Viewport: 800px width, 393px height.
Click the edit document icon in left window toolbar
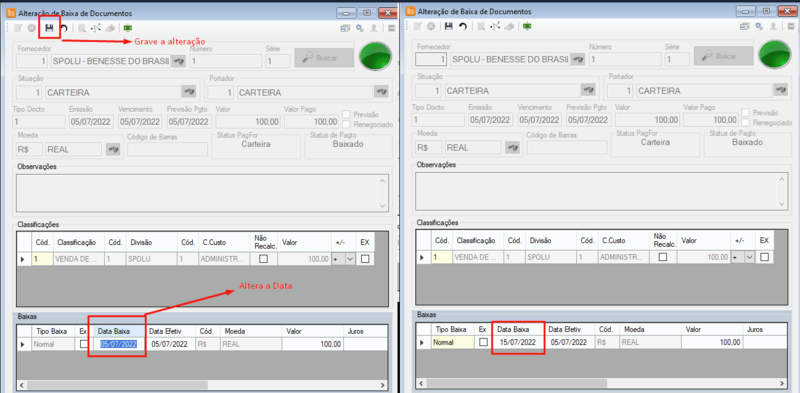[x=18, y=28]
